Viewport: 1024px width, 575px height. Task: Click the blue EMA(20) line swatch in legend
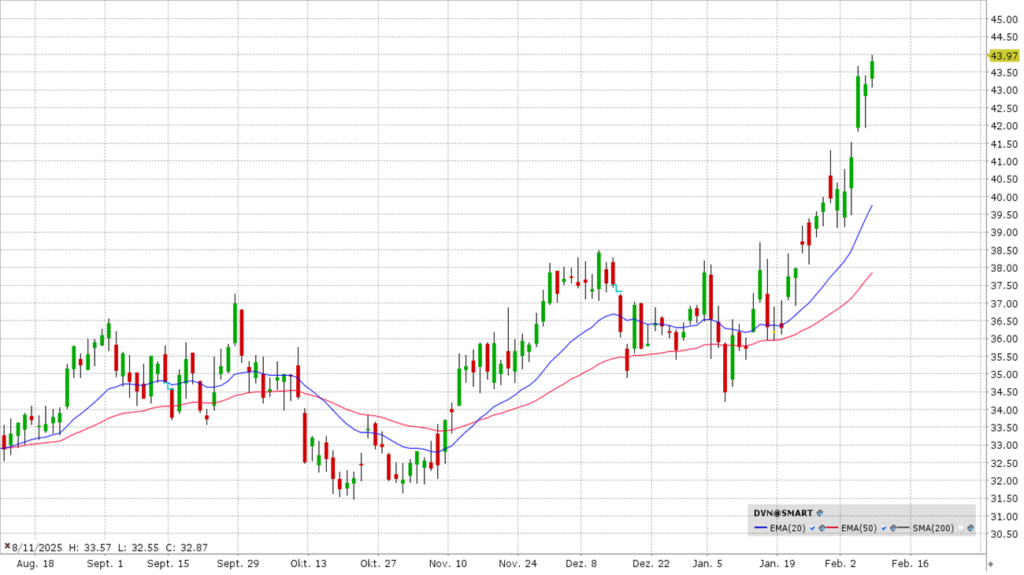coord(762,527)
